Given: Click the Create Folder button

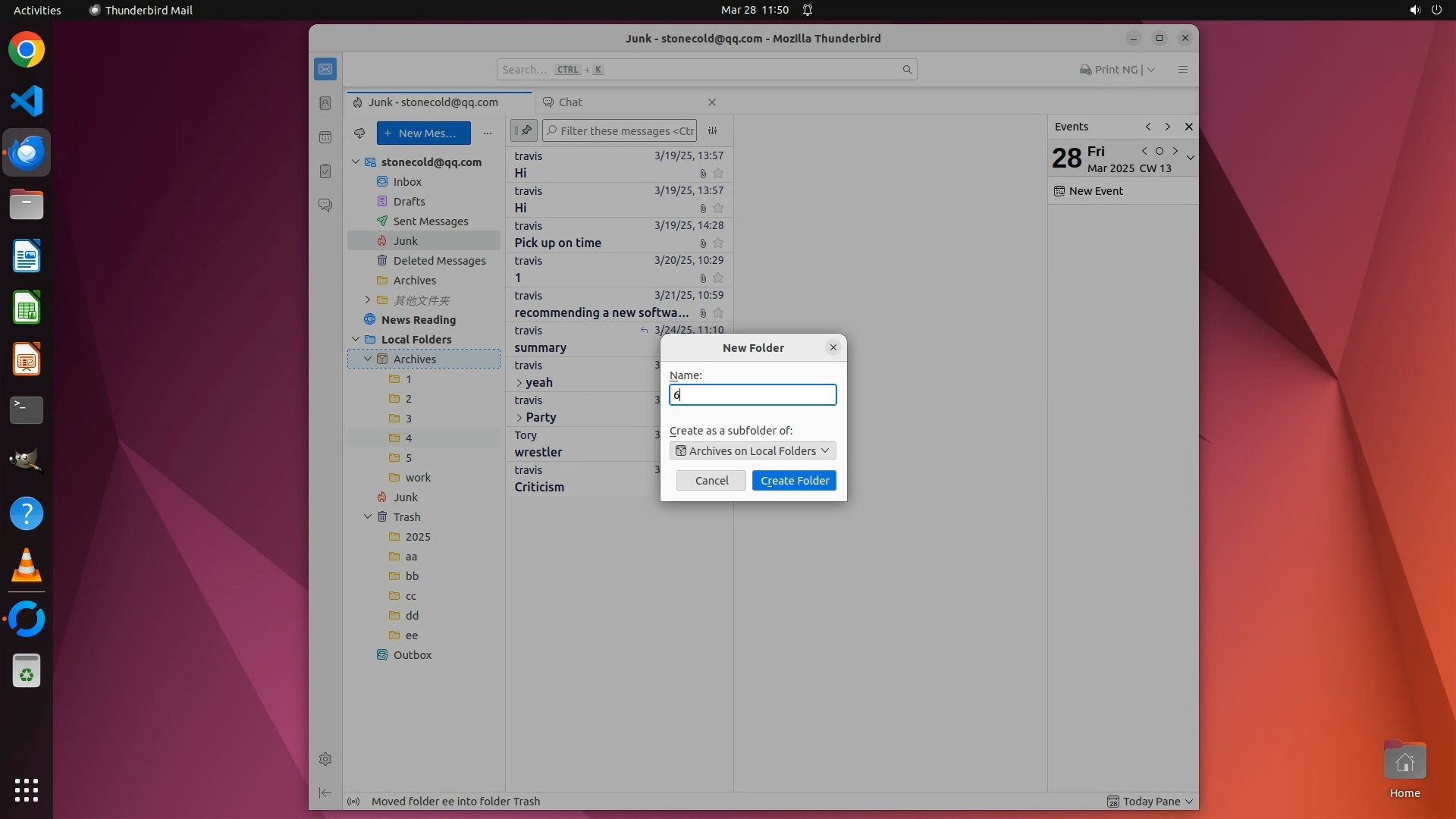Looking at the screenshot, I should tap(794, 481).
